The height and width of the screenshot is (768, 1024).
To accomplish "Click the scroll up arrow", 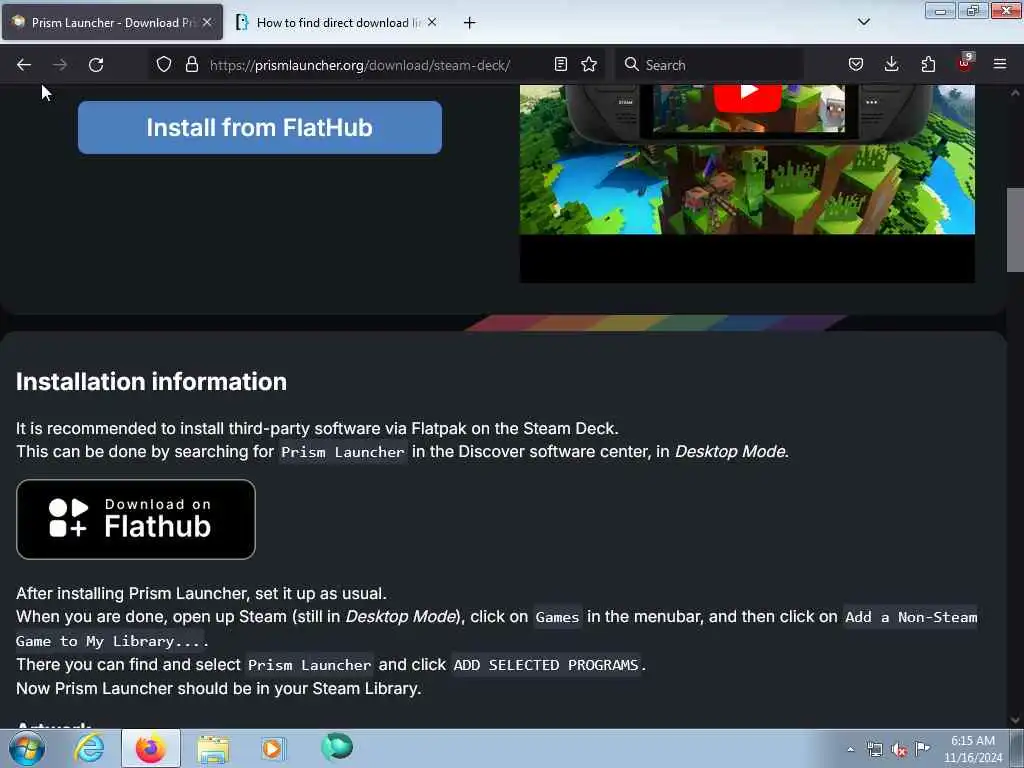I will pyautogui.click(x=1015, y=93).
